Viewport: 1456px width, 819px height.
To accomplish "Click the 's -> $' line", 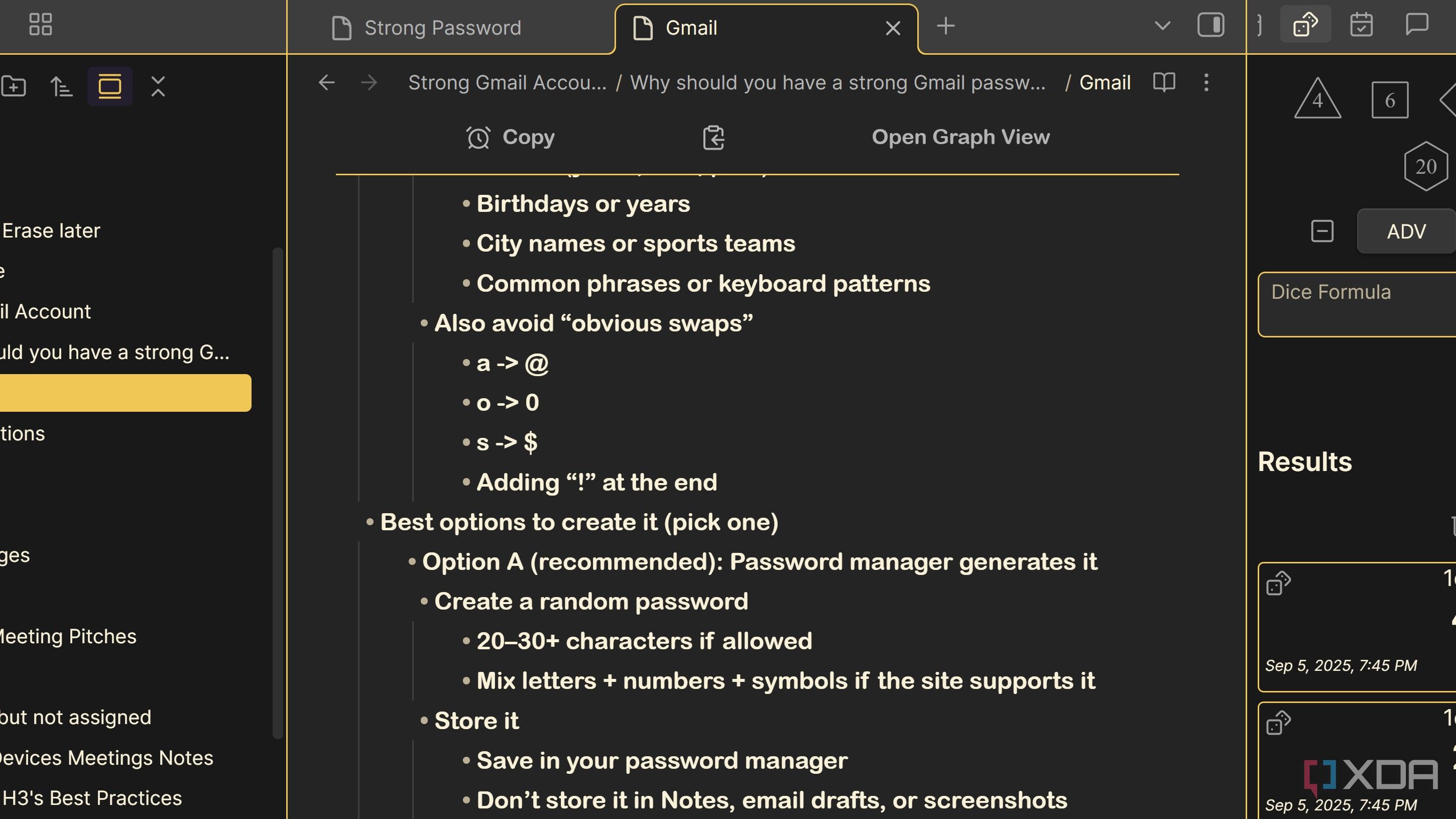I will tap(507, 442).
